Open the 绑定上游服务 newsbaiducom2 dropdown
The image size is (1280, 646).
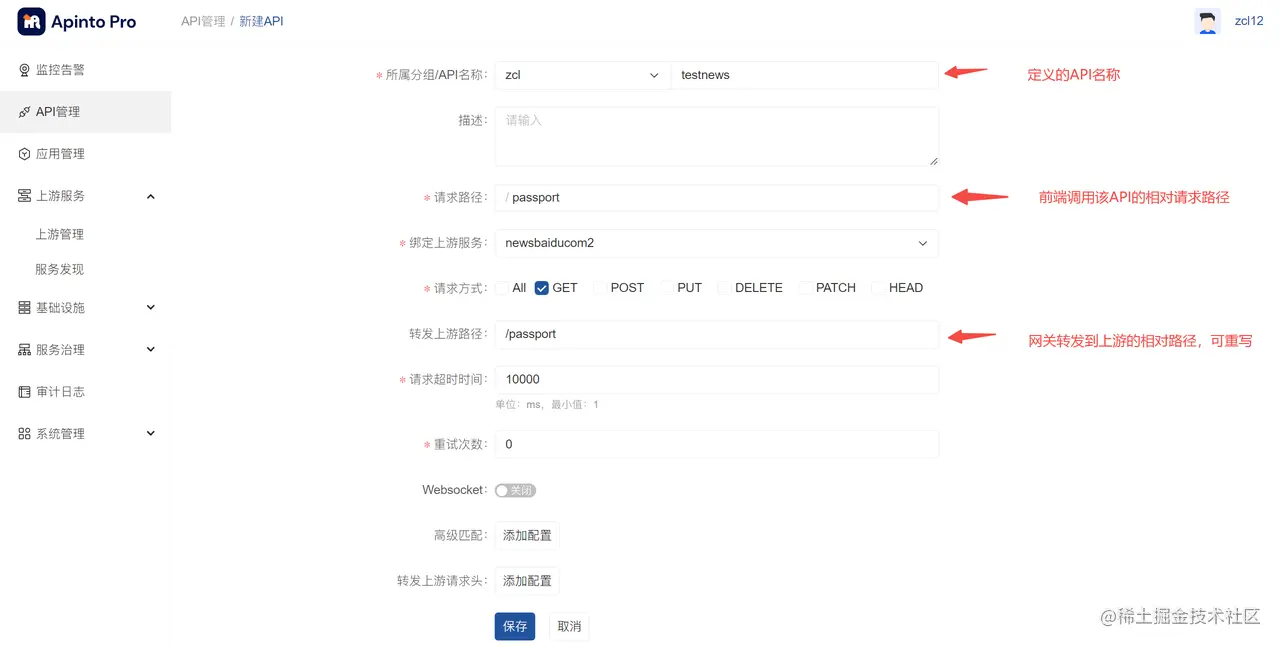[717, 243]
